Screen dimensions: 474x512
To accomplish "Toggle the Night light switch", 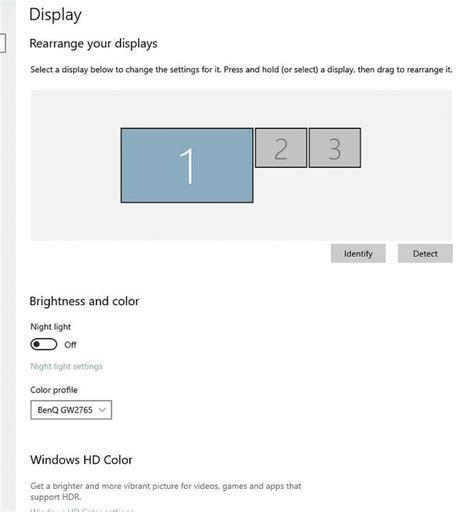I will coord(44,344).
